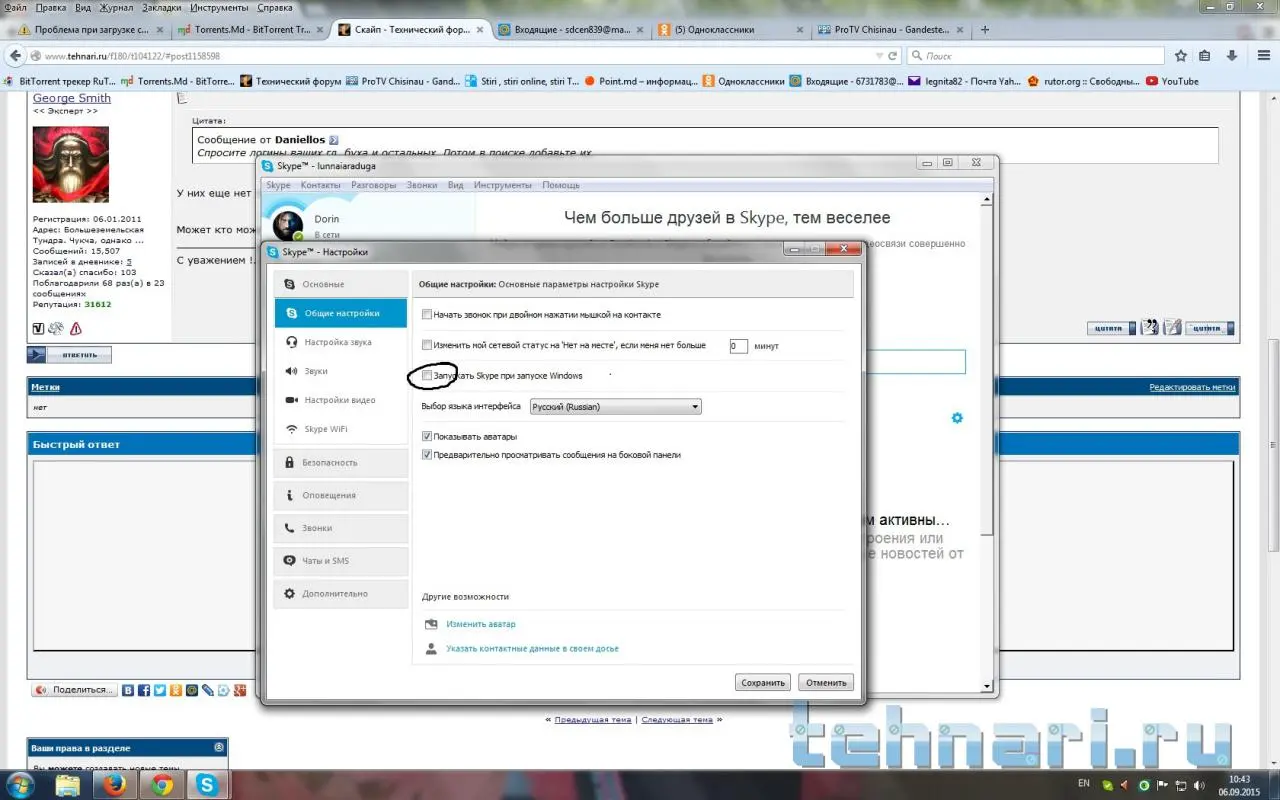
Task: Open 'Настройка звука' audio settings
Action: [x=340, y=342]
